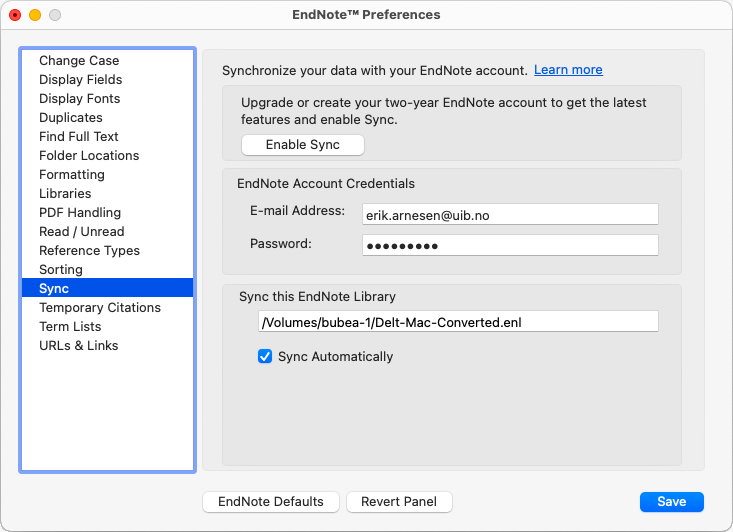Select Change Case in preferences list
Viewport: 733px width, 532px height.
pos(107,60)
